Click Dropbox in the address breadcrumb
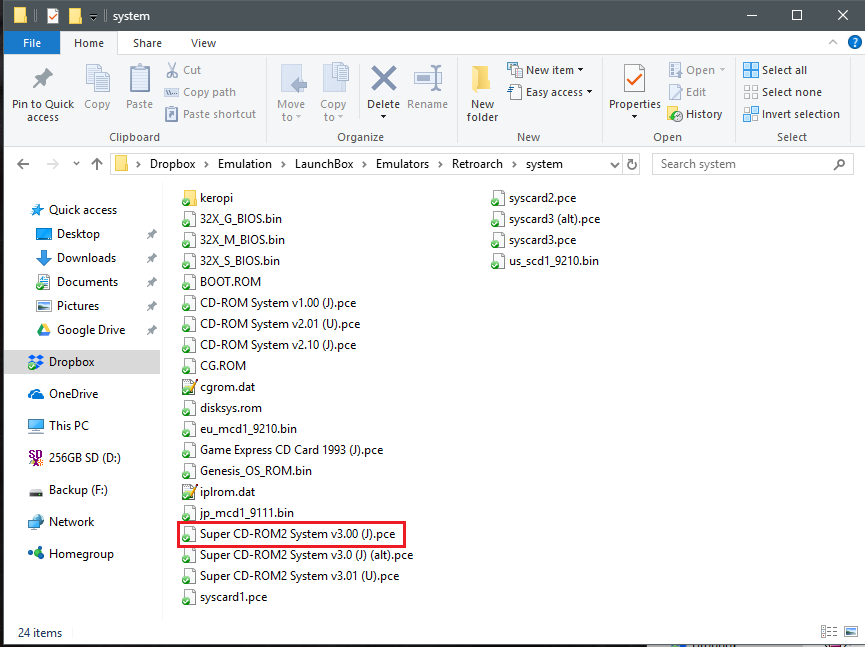 (x=173, y=164)
